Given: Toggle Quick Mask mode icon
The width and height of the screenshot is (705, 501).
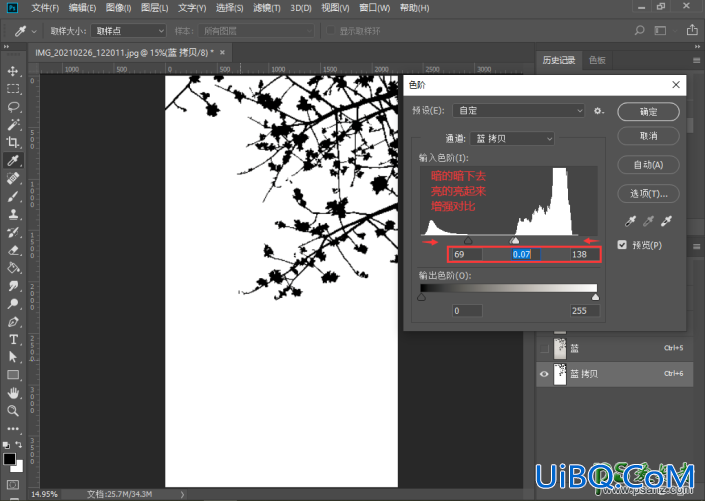Looking at the screenshot, I should click(x=13, y=485).
